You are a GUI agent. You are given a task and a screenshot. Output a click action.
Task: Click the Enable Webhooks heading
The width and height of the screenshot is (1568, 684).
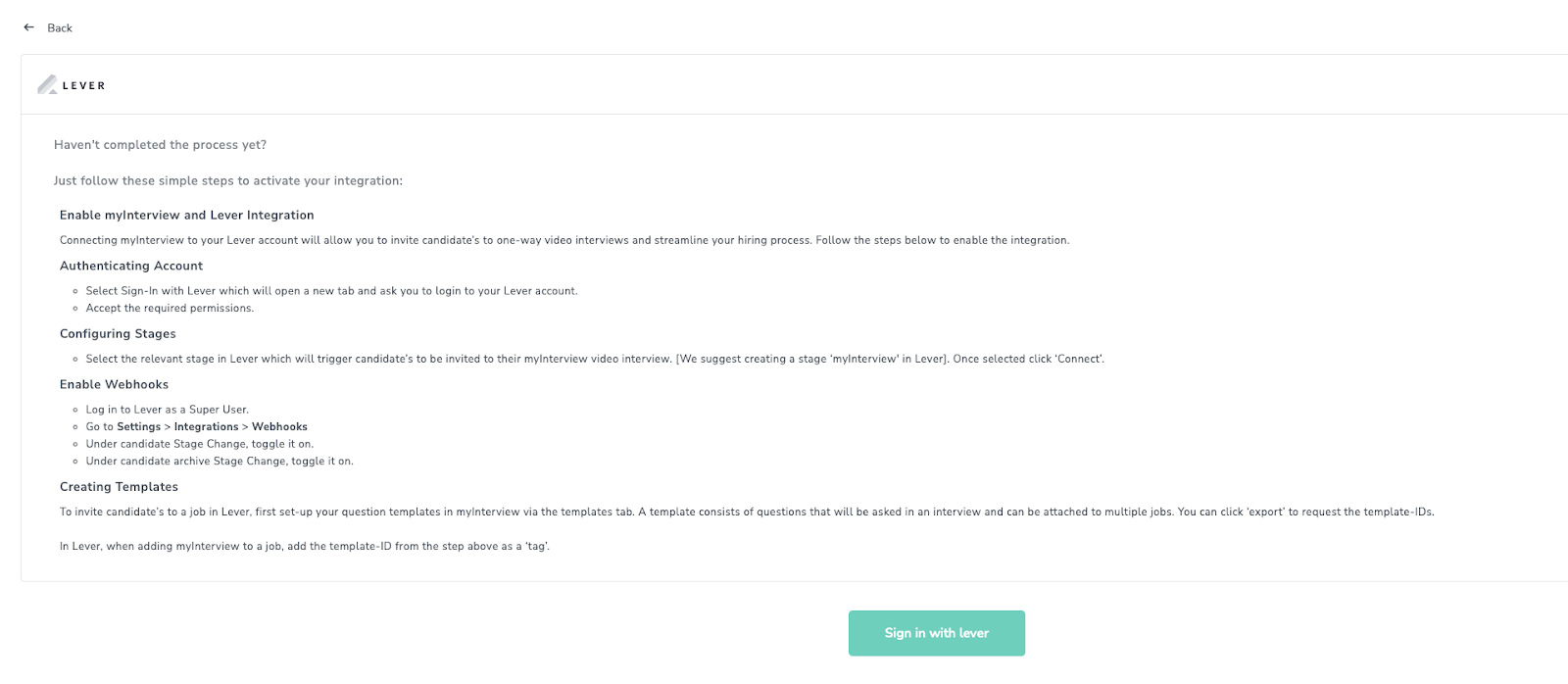click(114, 385)
